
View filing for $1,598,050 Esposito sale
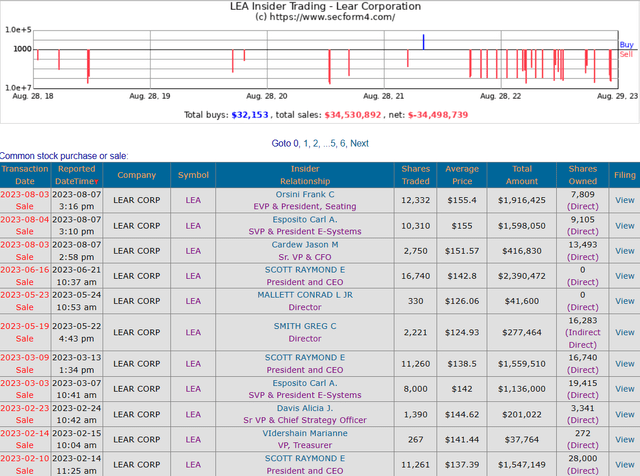pyautogui.click(x=624, y=226)
